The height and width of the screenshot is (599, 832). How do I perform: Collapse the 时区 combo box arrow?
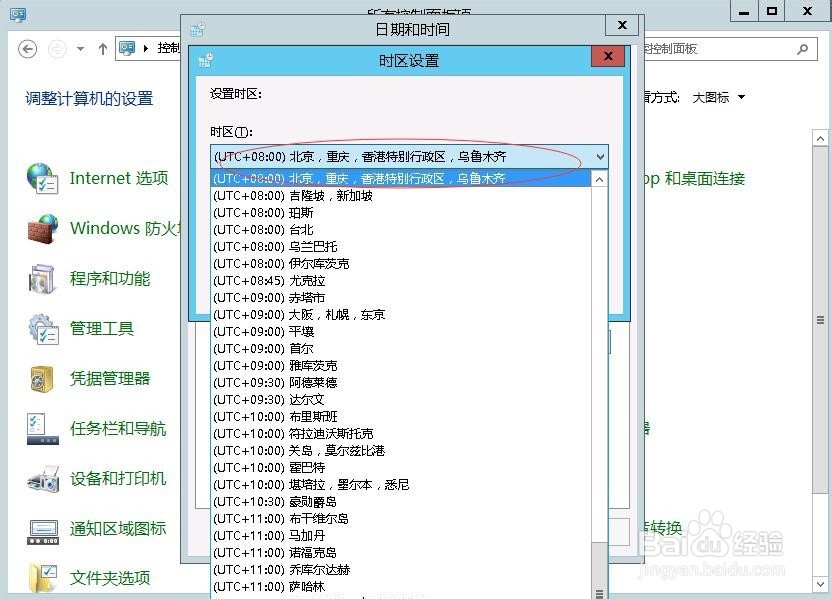pos(600,157)
